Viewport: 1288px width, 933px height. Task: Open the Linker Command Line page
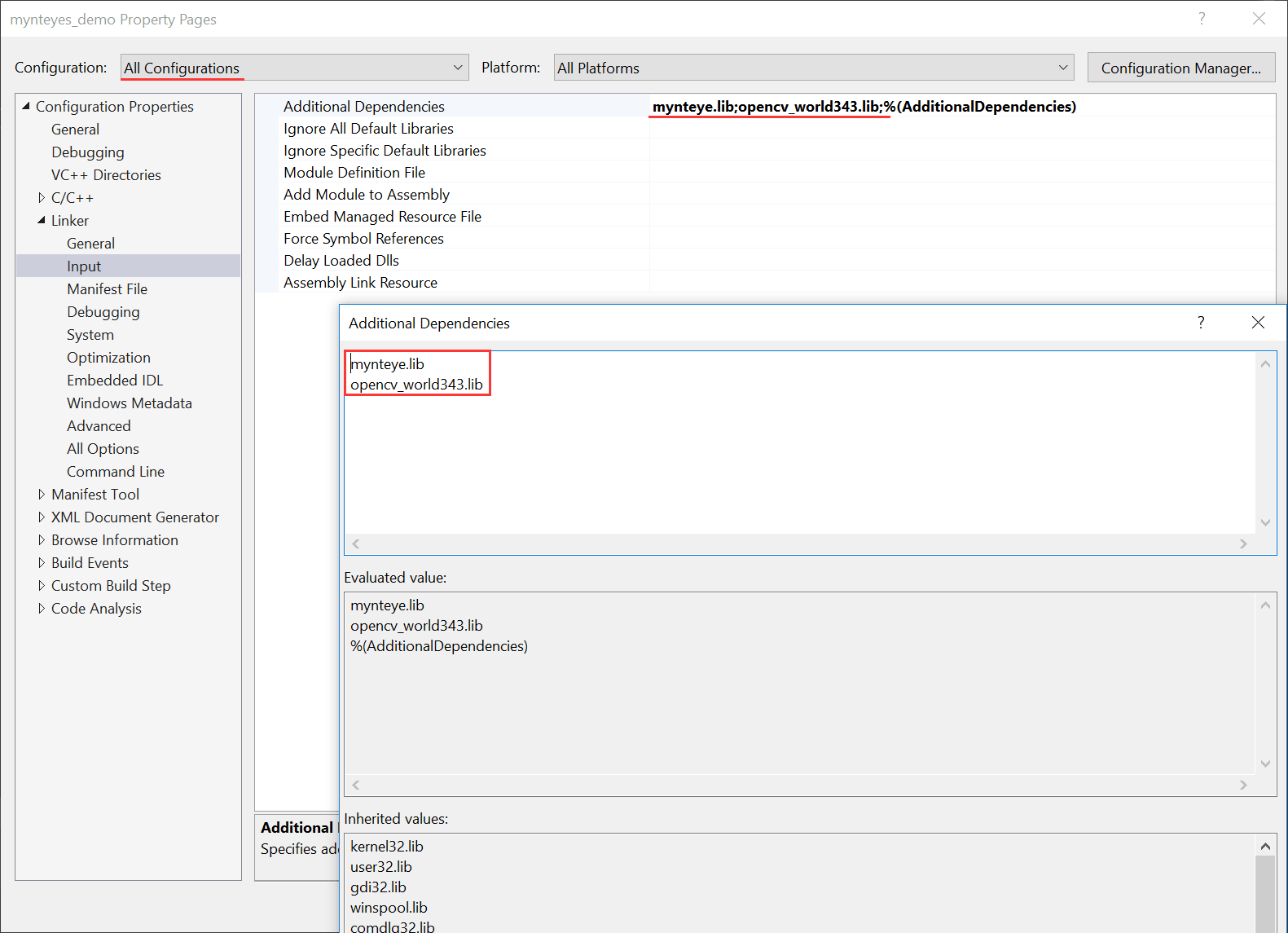(x=116, y=472)
